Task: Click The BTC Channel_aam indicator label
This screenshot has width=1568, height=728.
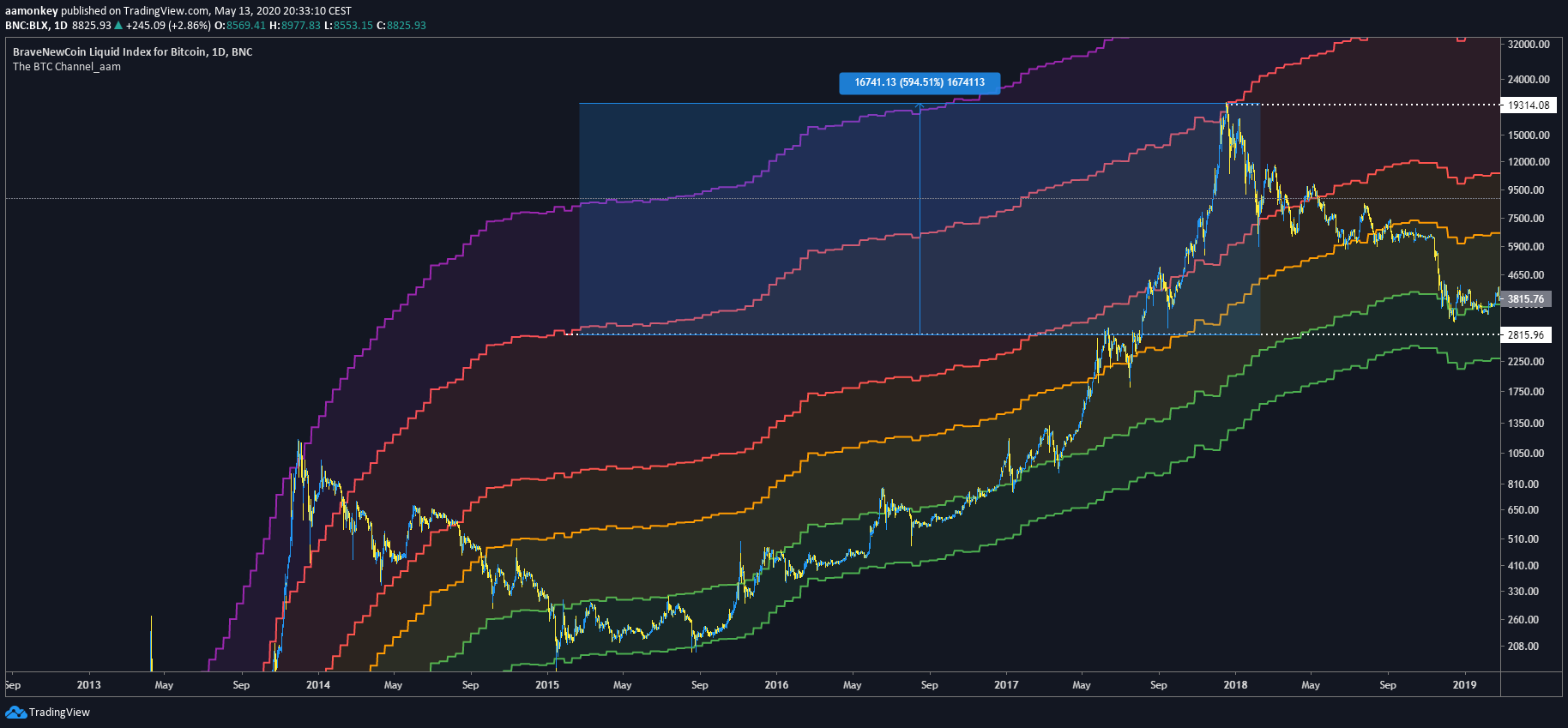Action: click(x=67, y=67)
